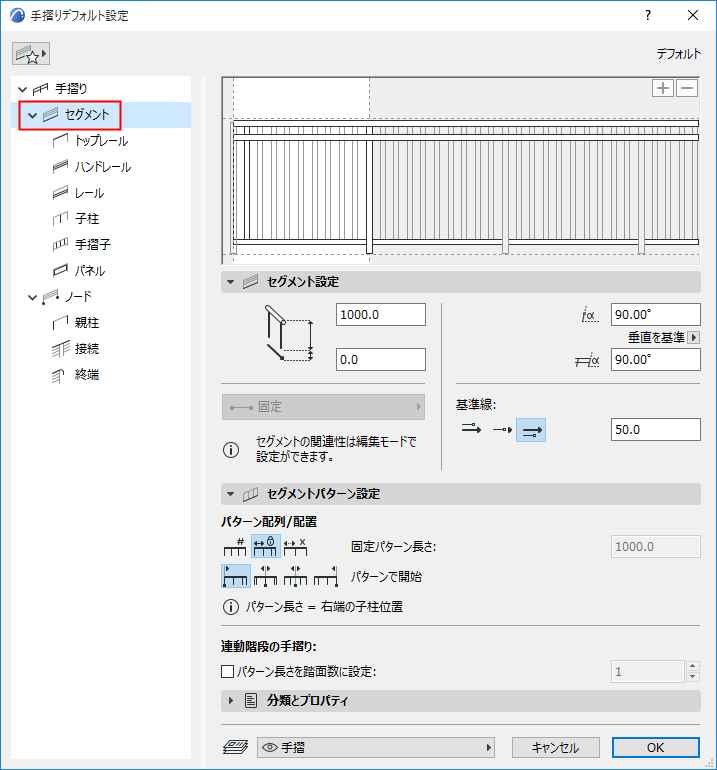Collapse the セグメント tree node
The height and width of the screenshot is (770, 717).
point(32,115)
